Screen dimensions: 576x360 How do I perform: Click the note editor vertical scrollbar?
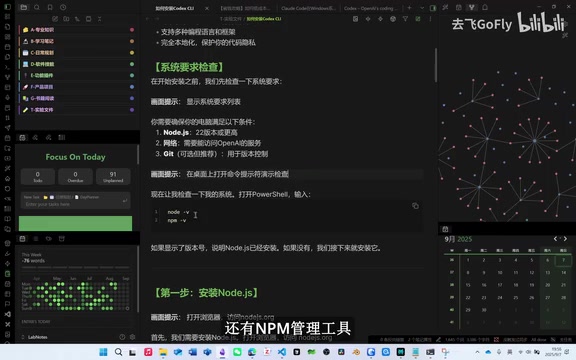[436, 65]
